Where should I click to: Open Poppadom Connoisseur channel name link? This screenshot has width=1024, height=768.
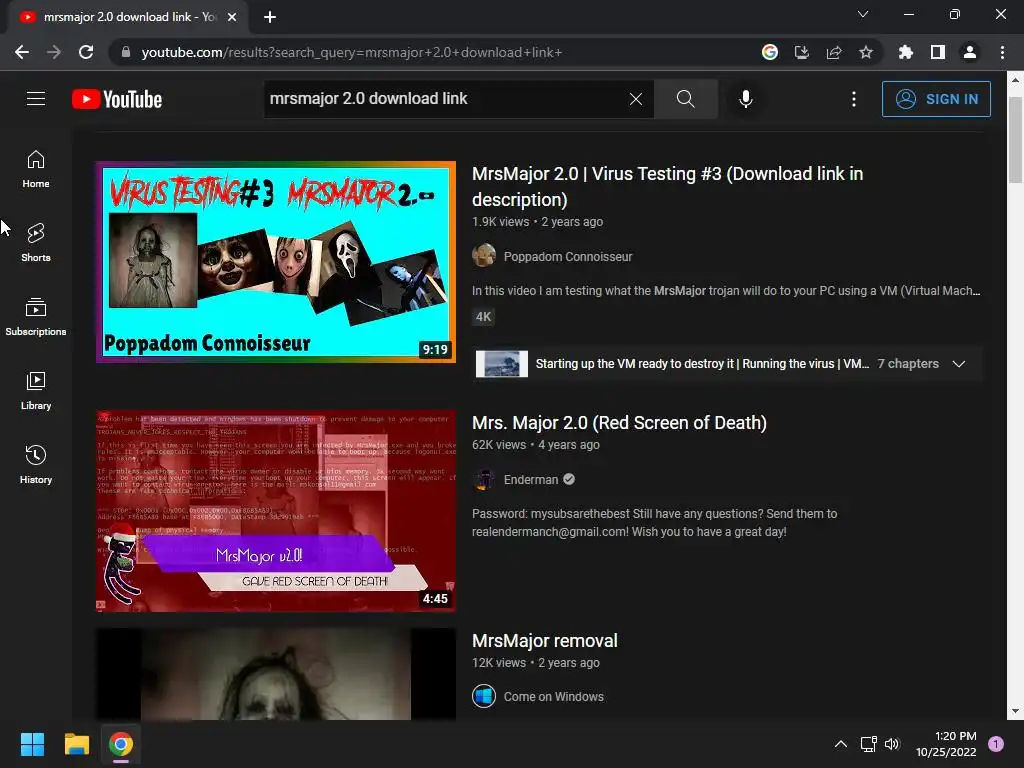[568, 257]
